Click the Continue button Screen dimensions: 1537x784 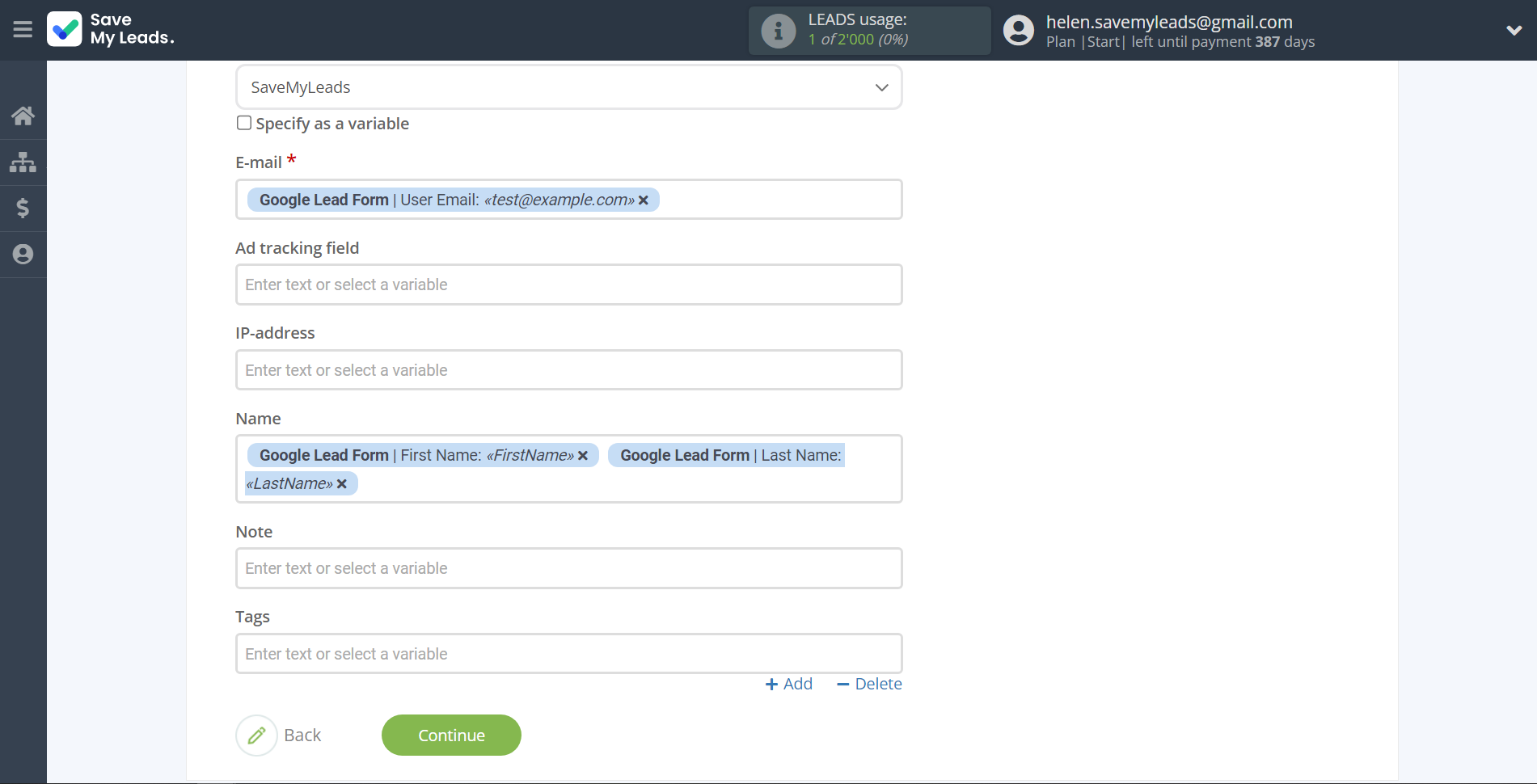(x=451, y=736)
